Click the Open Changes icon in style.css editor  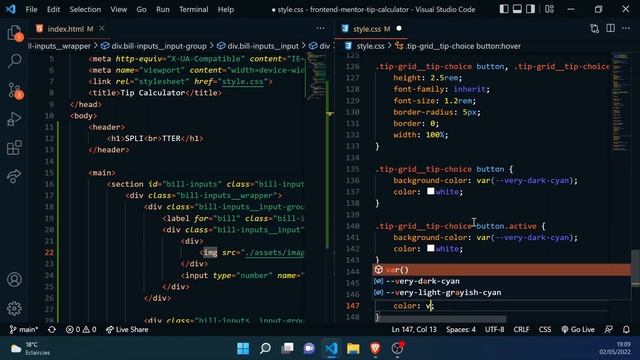click(595, 29)
